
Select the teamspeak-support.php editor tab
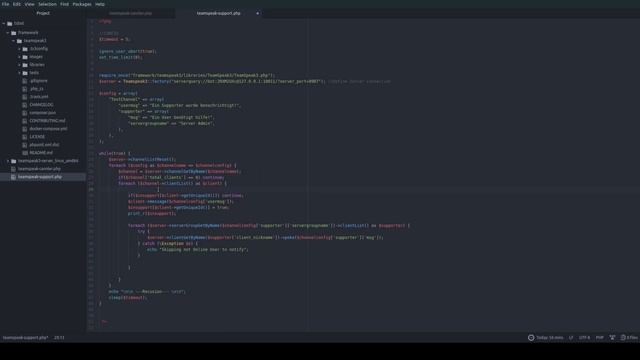pos(218,13)
